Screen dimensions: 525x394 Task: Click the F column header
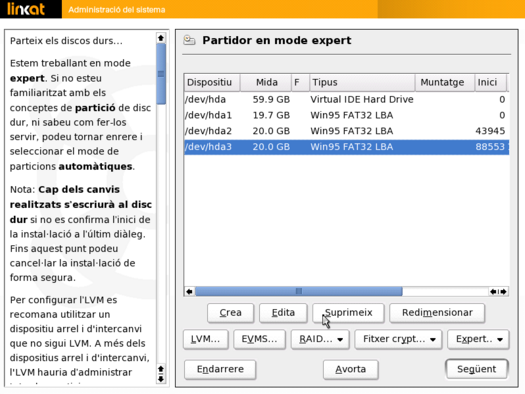tap(300, 82)
